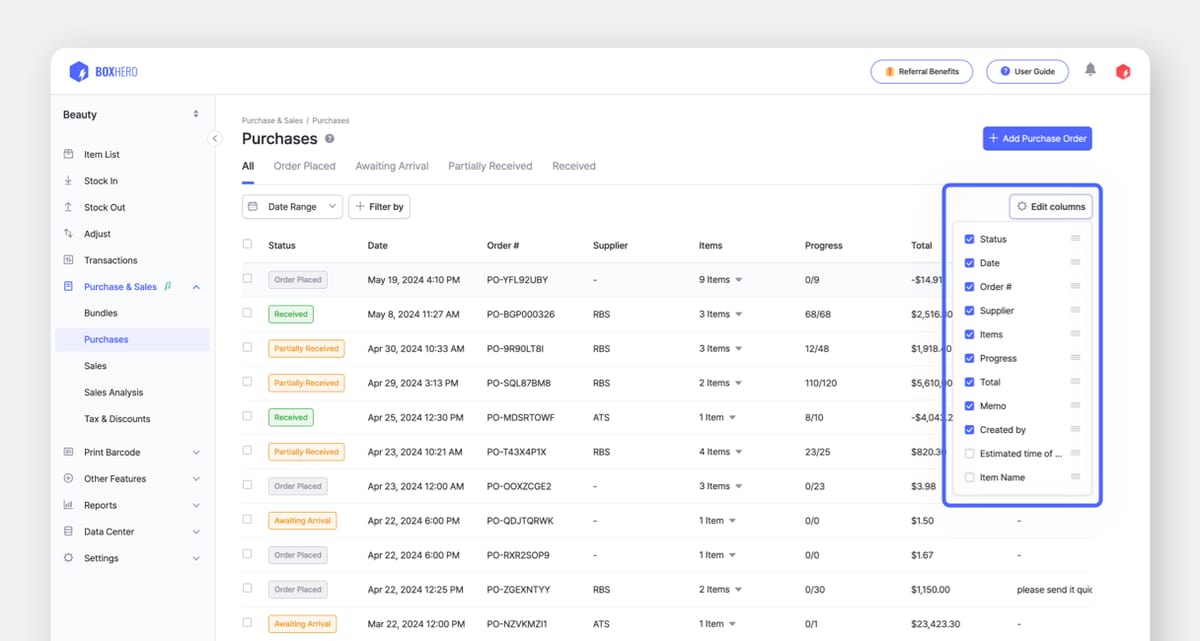Image resolution: width=1200 pixels, height=641 pixels.
Task: Open the Beauty team selector
Action: [131, 115]
